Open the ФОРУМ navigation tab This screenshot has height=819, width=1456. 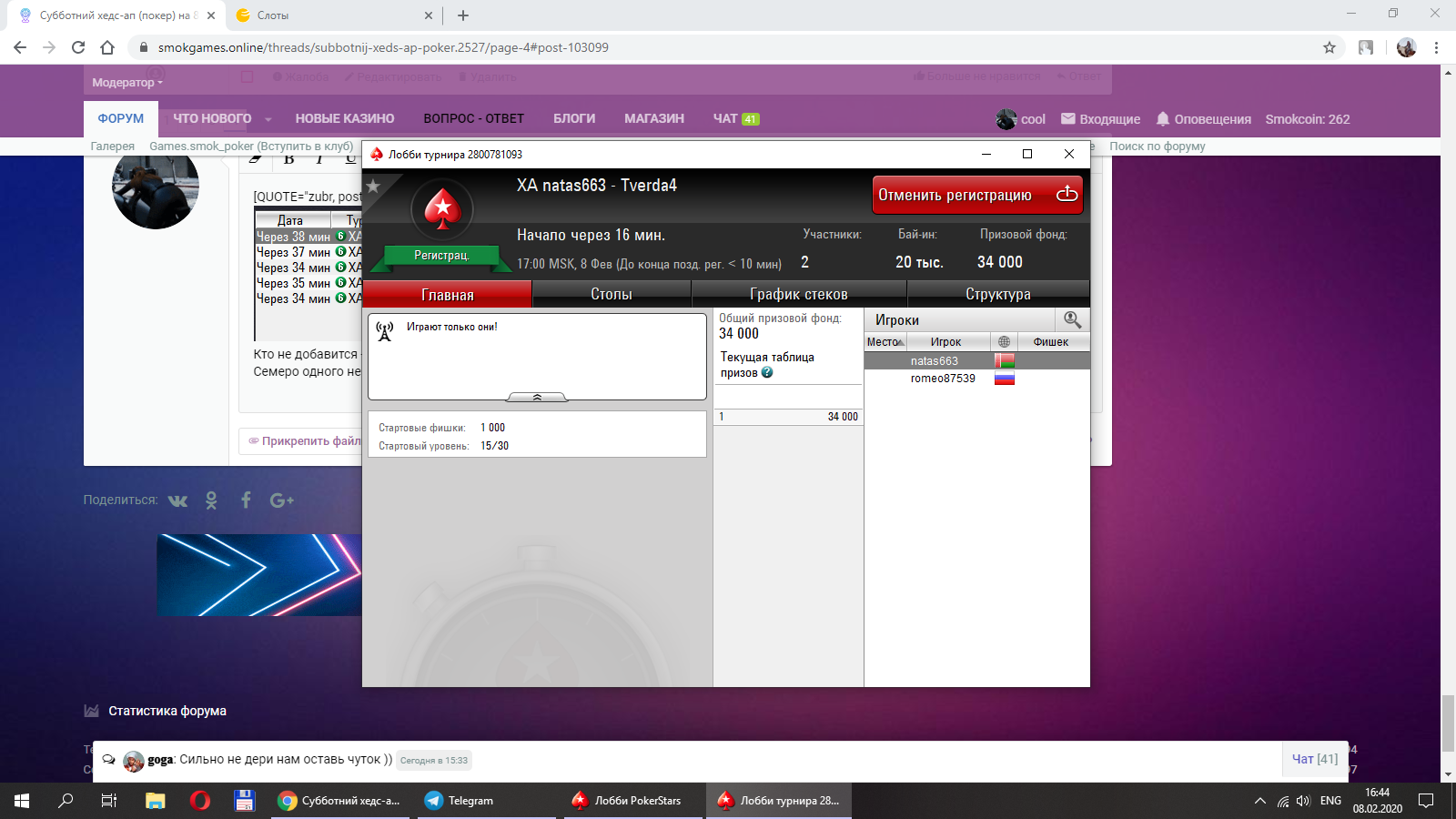pos(121,118)
